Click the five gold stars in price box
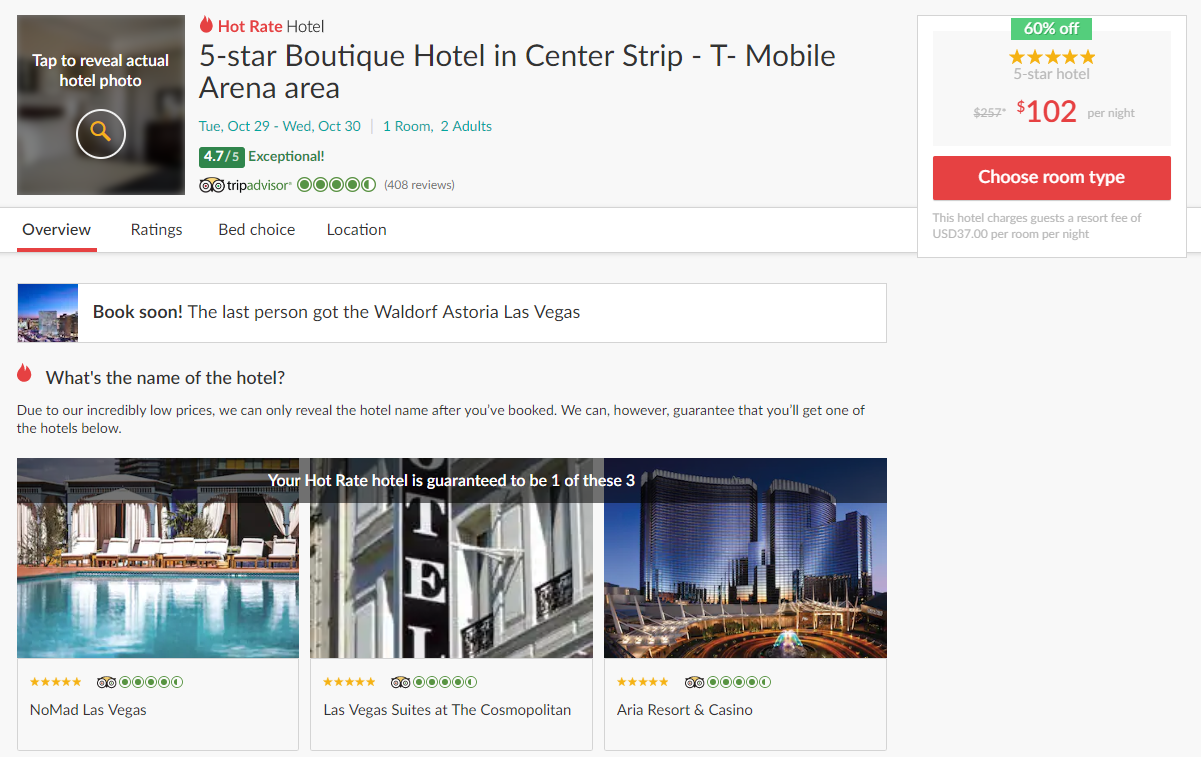The width and height of the screenshot is (1201, 757). tap(1052, 57)
